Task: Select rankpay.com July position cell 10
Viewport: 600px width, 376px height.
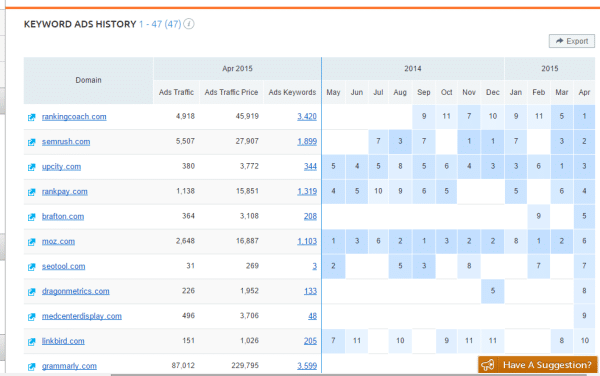Action: [378, 191]
